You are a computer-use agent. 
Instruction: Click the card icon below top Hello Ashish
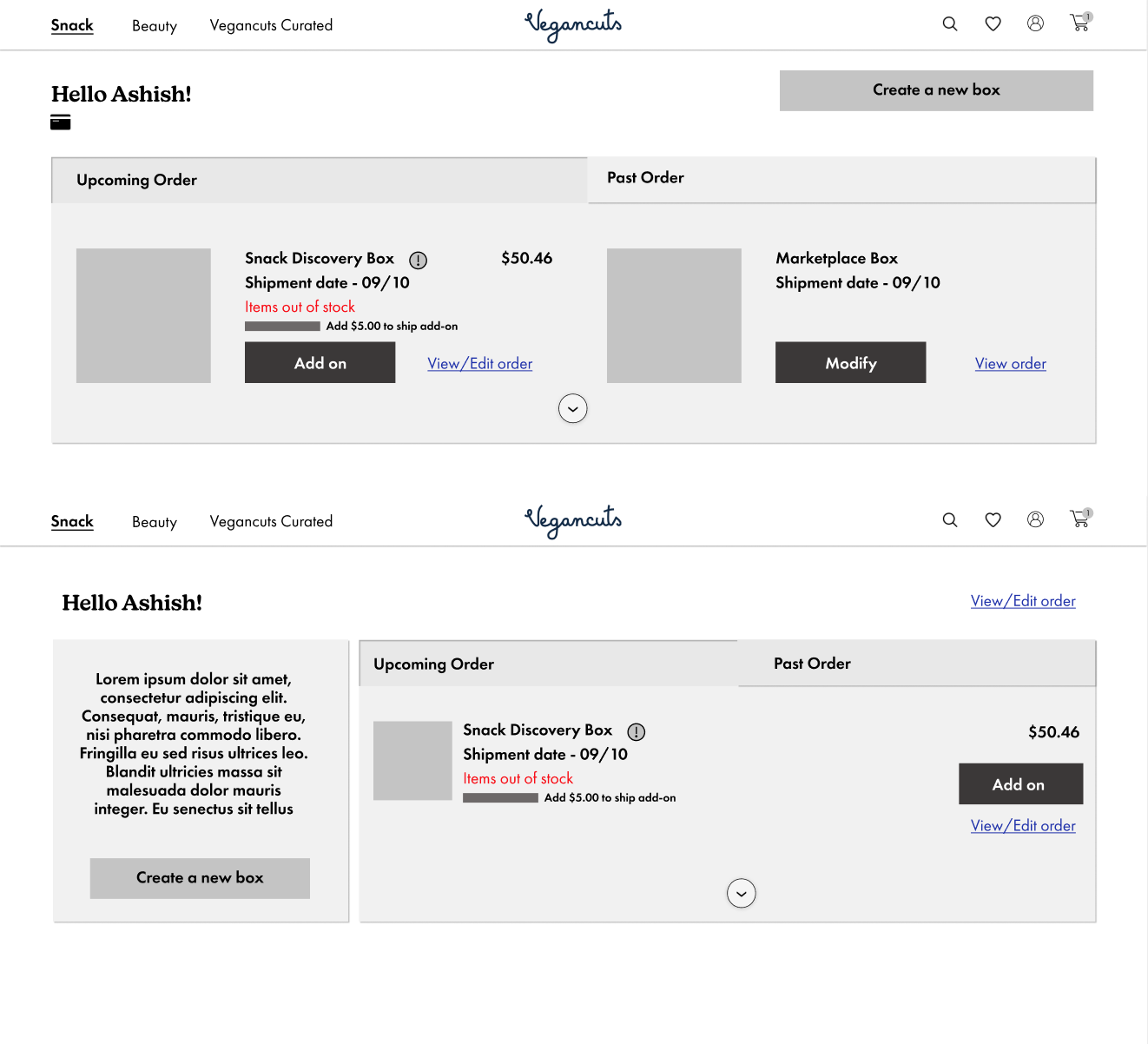[x=61, y=122]
